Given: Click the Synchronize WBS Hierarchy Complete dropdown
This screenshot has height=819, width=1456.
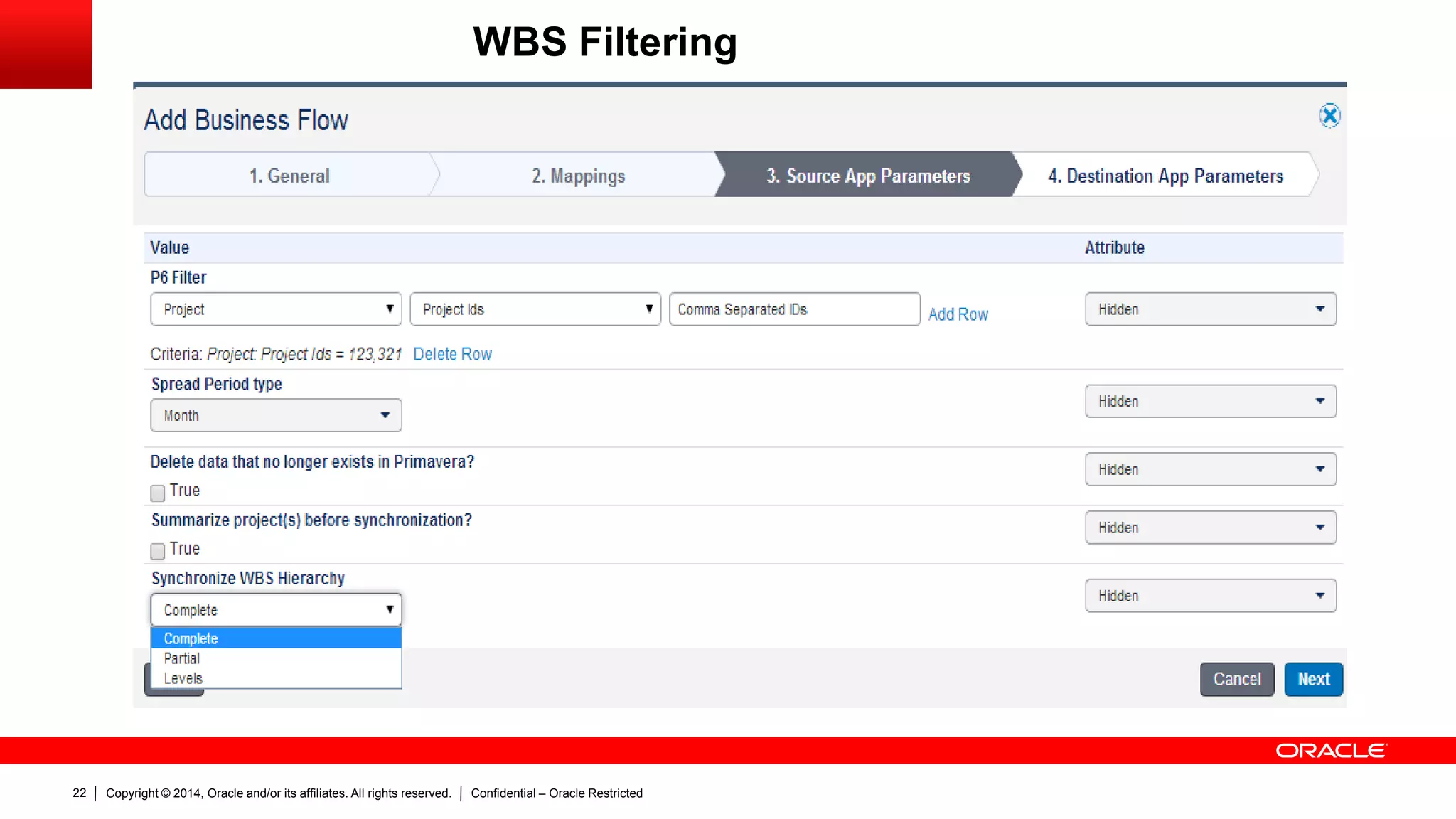Looking at the screenshot, I should pos(276,610).
